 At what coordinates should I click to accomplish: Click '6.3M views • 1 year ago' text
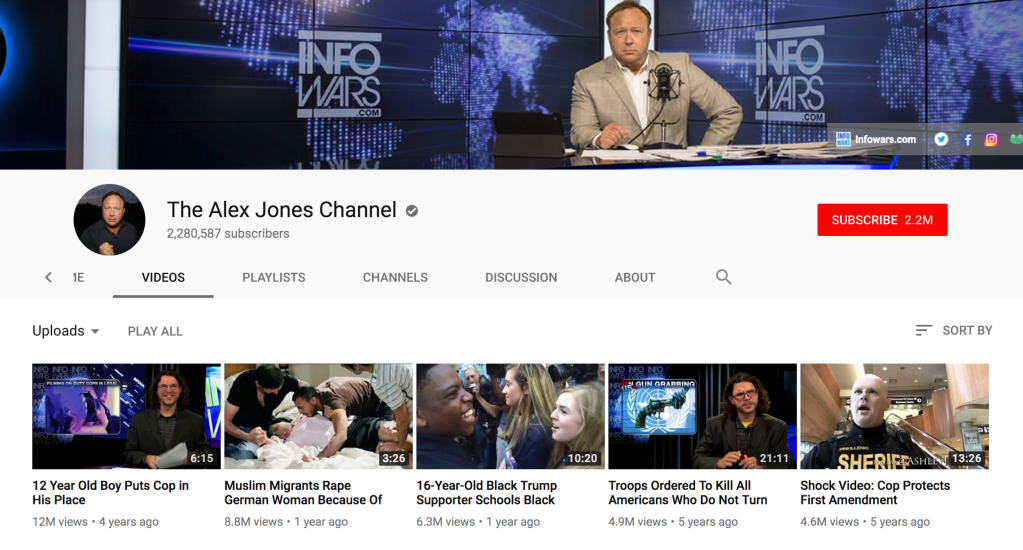478,522
